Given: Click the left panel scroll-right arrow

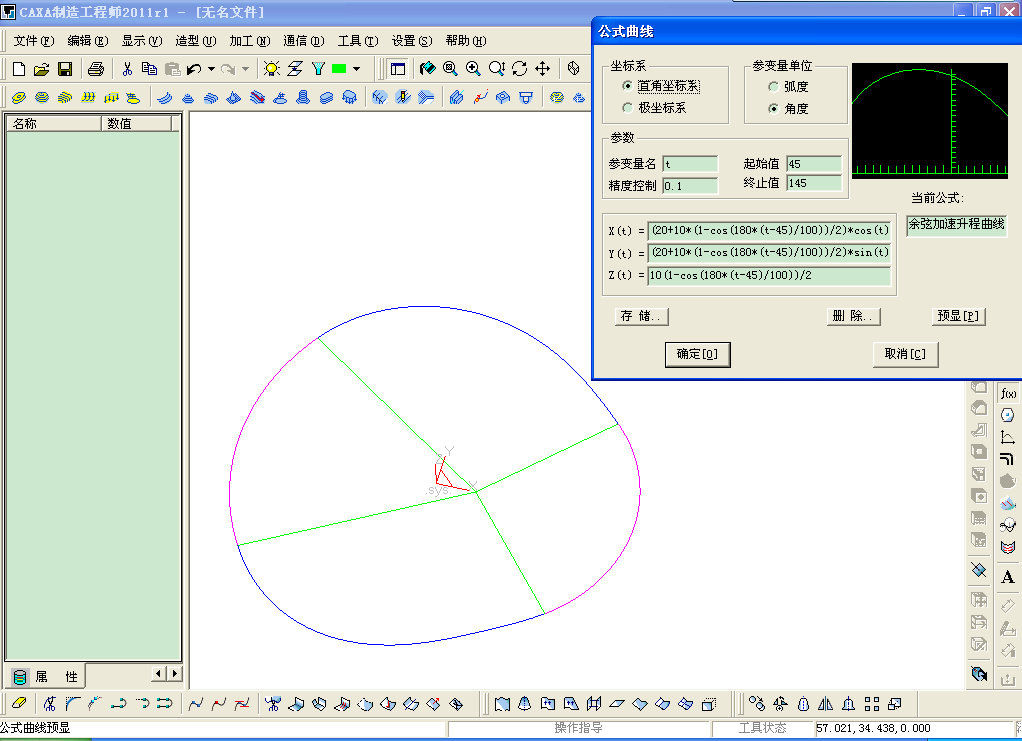Looking at the screenshot, I should point(175,673).
